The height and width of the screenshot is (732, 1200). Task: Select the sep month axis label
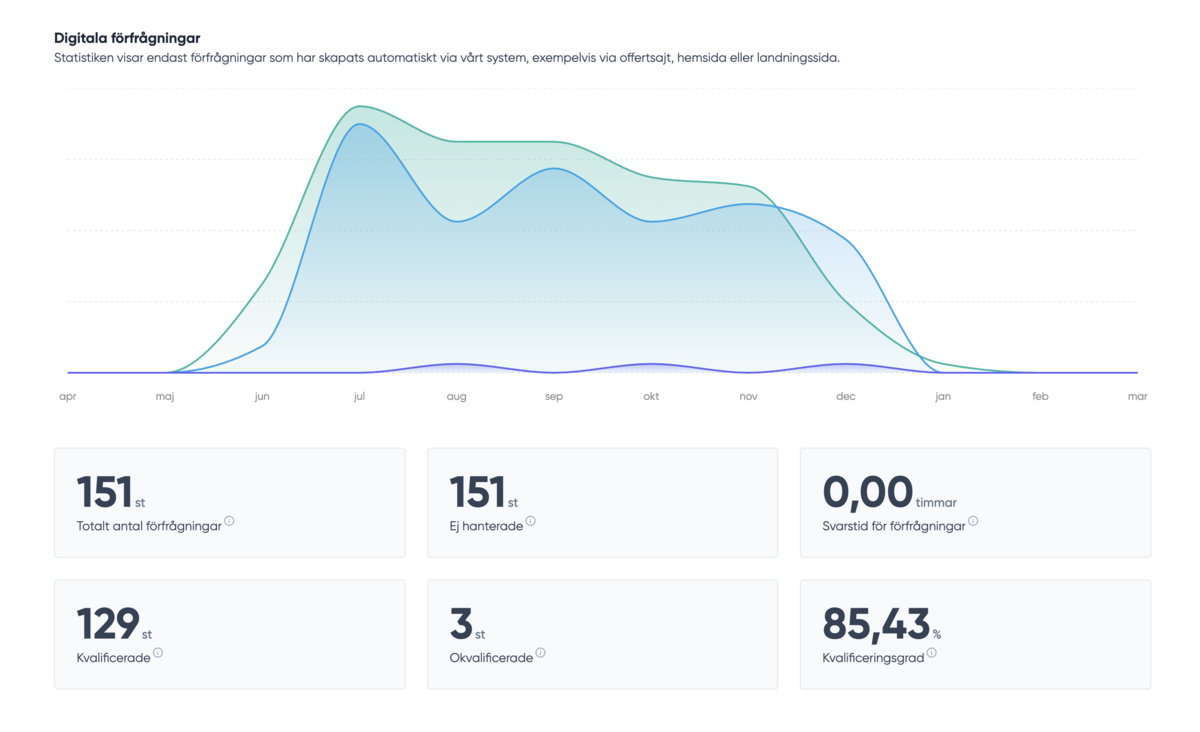tap(554, 397)
